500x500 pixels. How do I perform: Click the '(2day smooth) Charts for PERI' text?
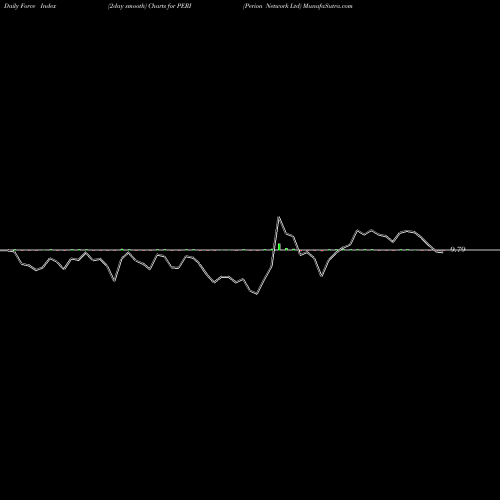(x=150, y=6)
